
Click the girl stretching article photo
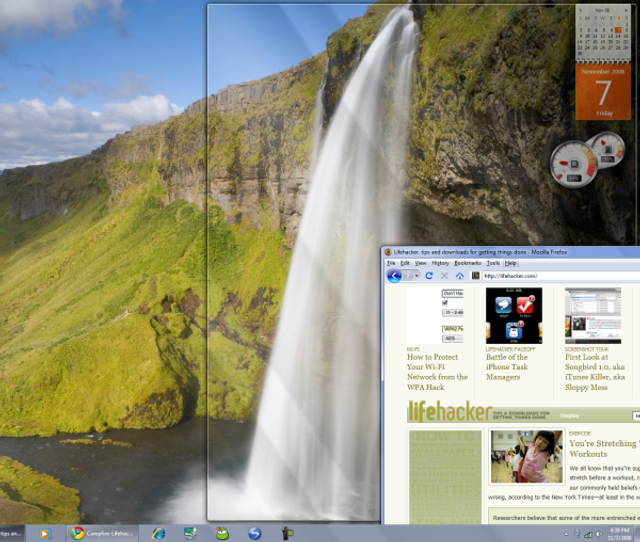527,456
